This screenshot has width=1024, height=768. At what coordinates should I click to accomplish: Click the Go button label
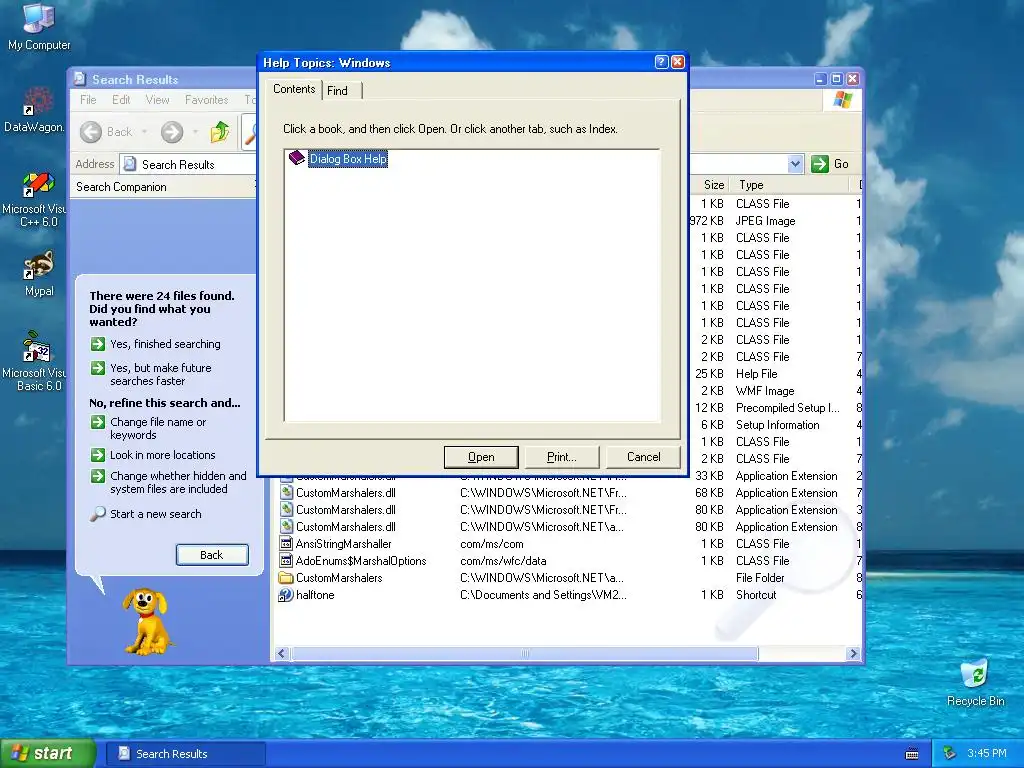841,164
